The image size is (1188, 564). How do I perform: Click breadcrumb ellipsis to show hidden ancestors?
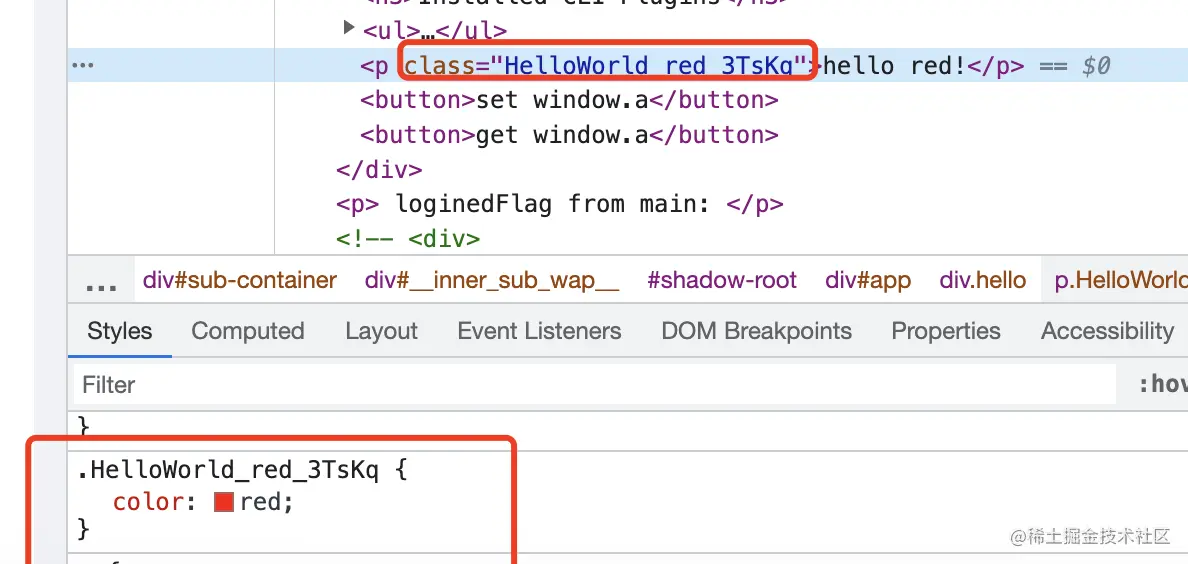point(101,282)
